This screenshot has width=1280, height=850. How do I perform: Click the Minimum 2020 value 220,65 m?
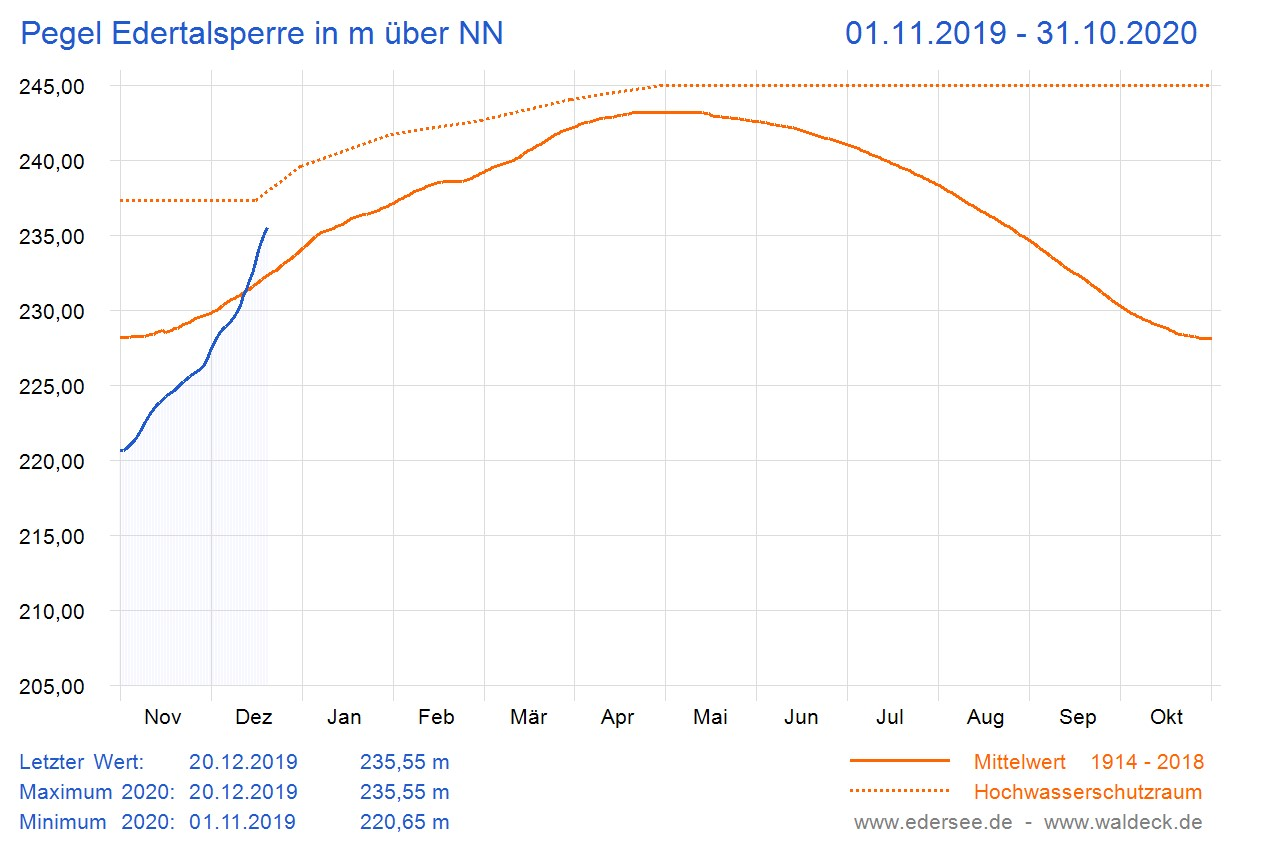click(404, 822)
